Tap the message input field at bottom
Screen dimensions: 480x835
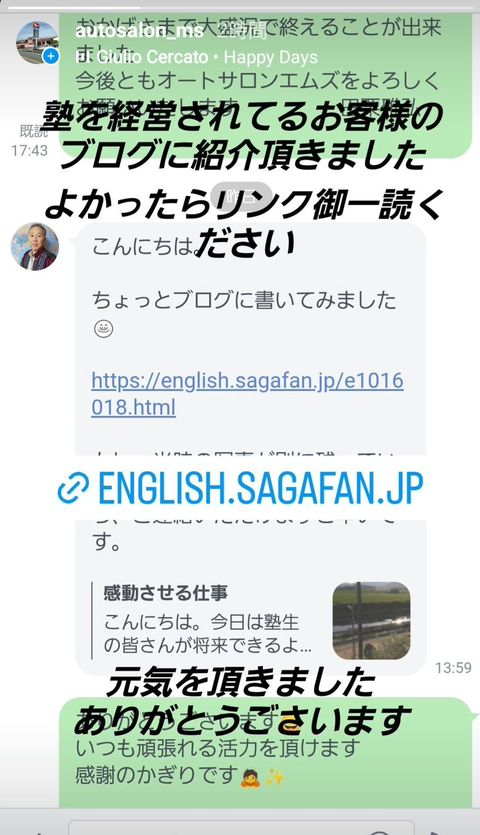click(241, 828)
